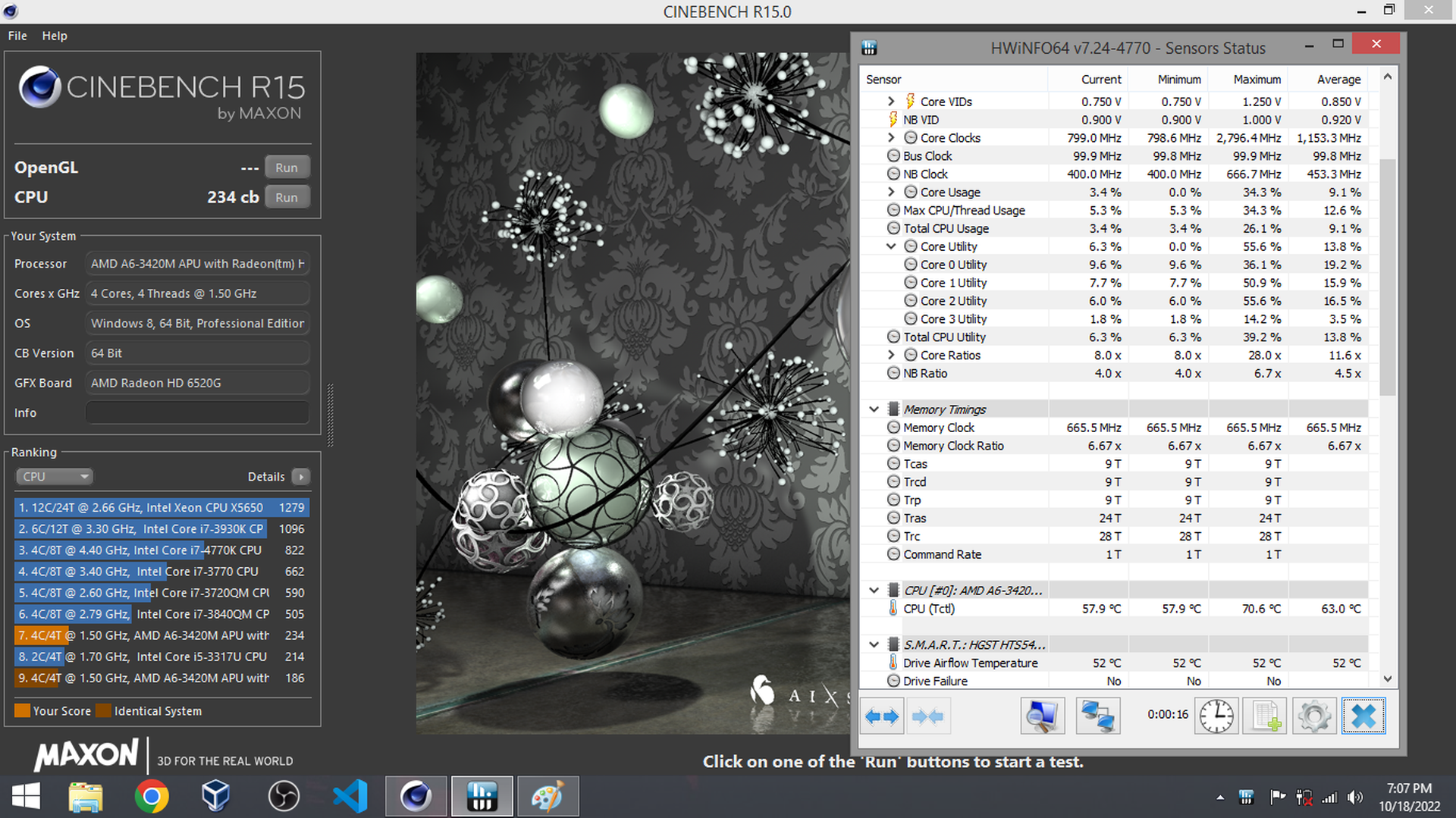Select ranking entry Intel Xeon X5650

[162, 507]
